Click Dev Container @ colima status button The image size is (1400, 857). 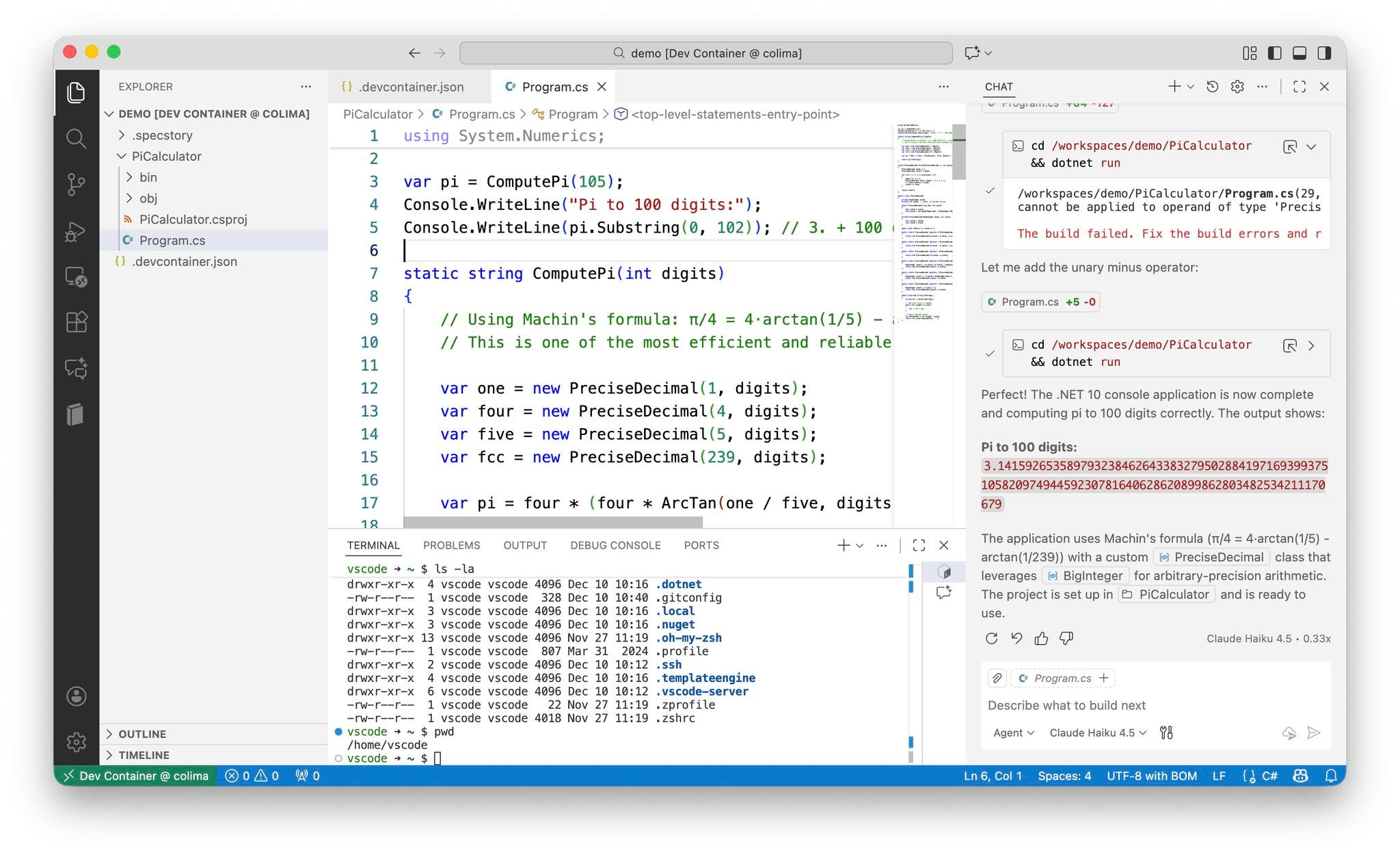click(x=135, y=776)
